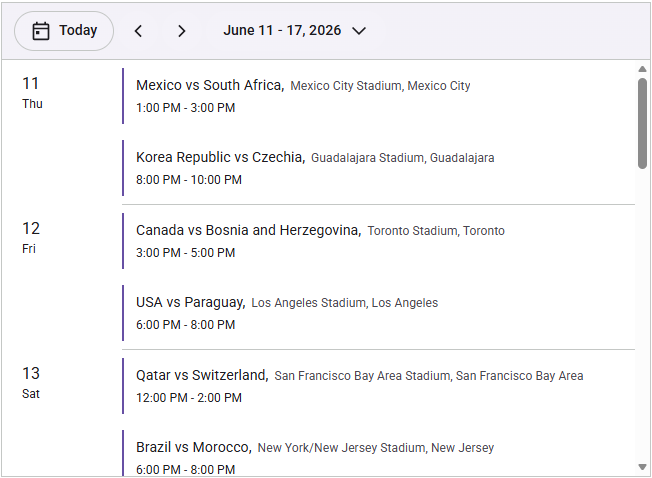Screen dimensions: 652x478
Task: Click the scrollbar up arrow
Action: coord(642,69)
